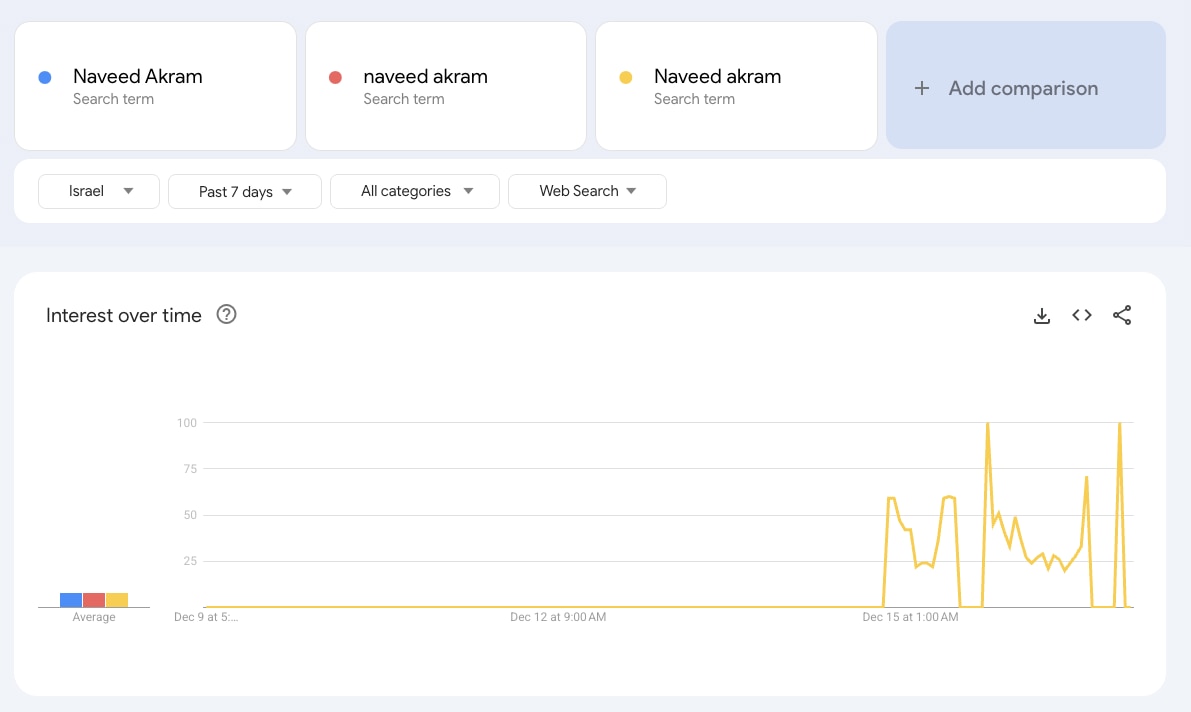Image resolution: width=1191 pixels, height=712 pixels.
Task: Open the Web Search type dropdown
Action: pos(587,191)
